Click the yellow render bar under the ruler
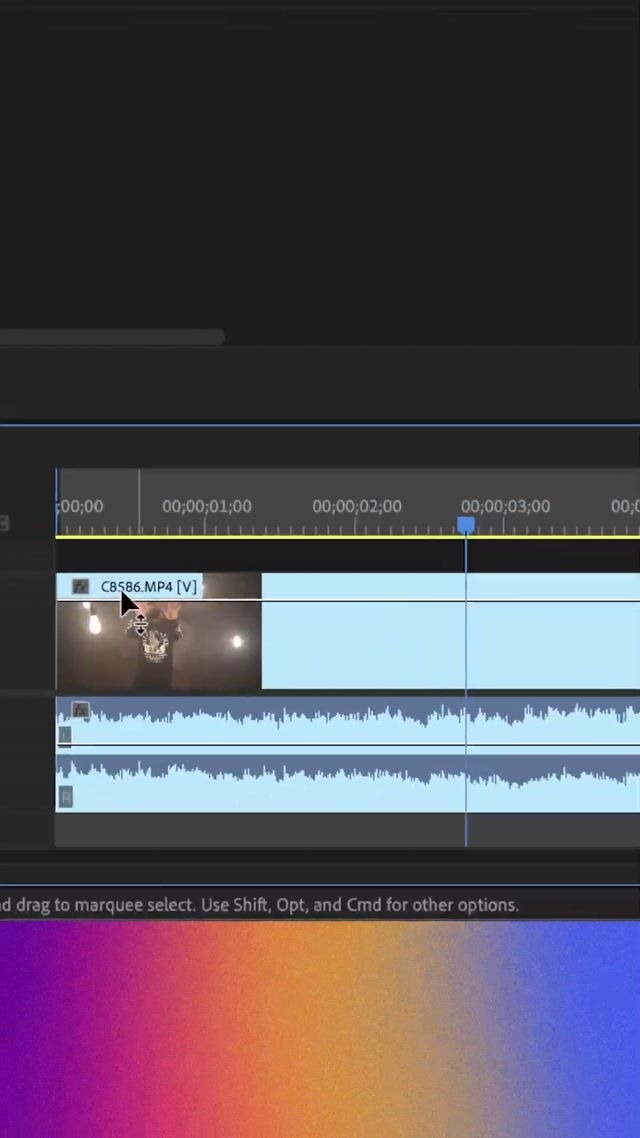Image resolution: width=640 pixels, height=1138 pixels. pos(300,537)
